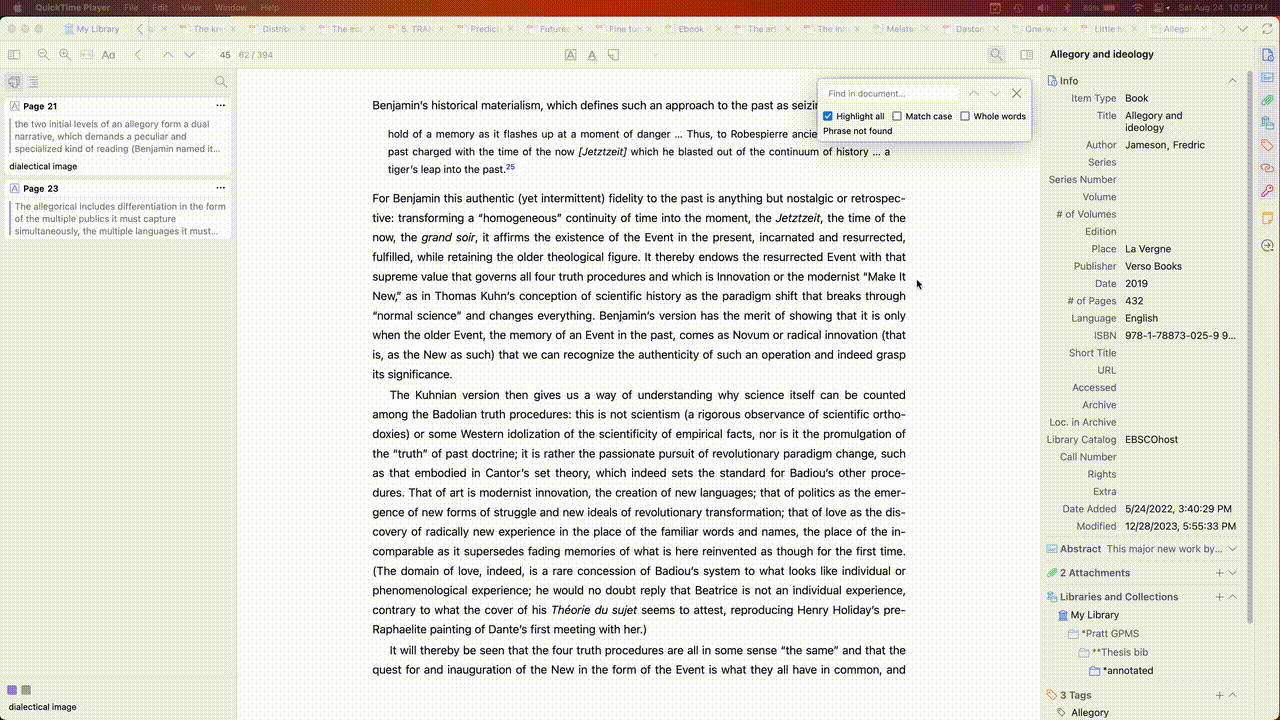Open the *Pratt GPMS collection
Image resolution: width=1280 pixels, height=720 pixels.
pos(1110,633)
